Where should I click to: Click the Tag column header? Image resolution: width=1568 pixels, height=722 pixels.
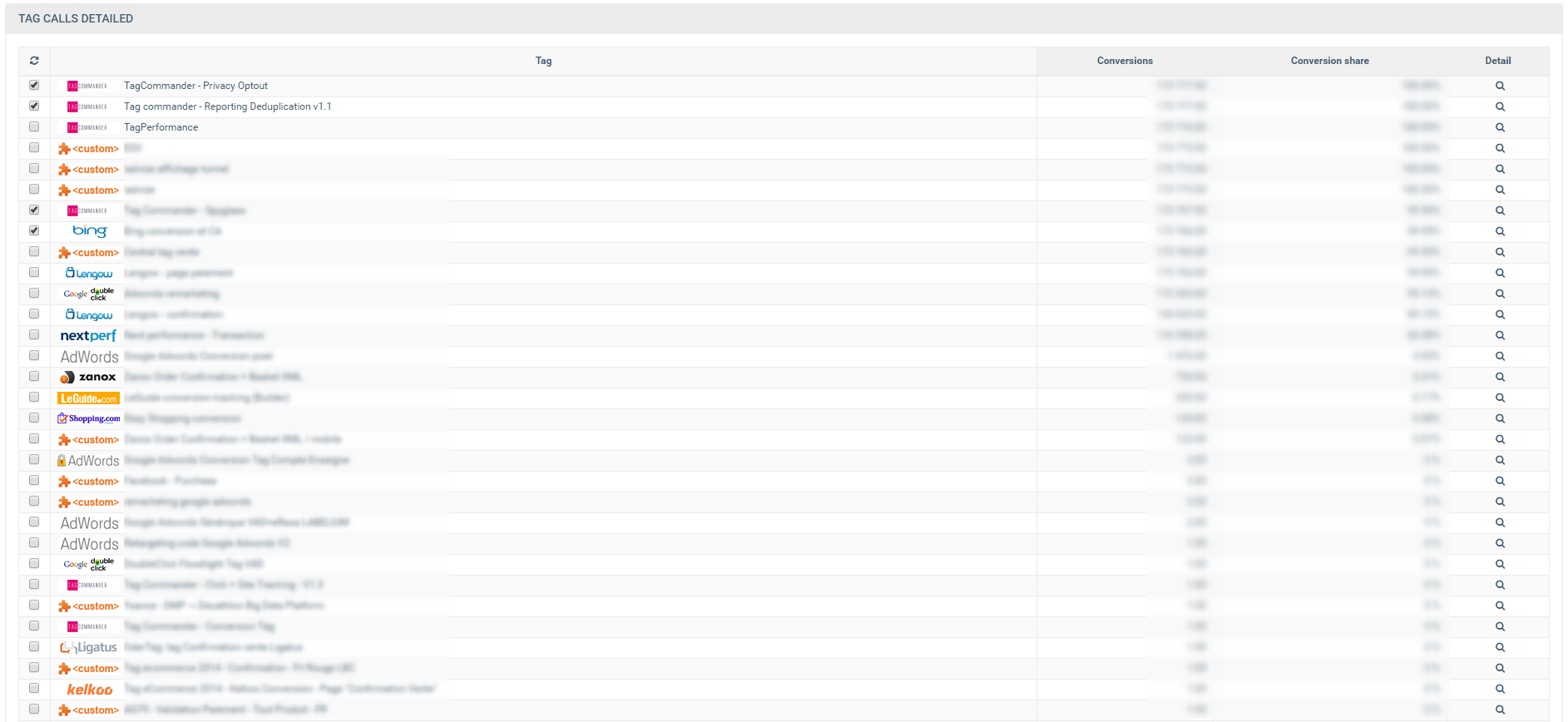click(543, 61)
